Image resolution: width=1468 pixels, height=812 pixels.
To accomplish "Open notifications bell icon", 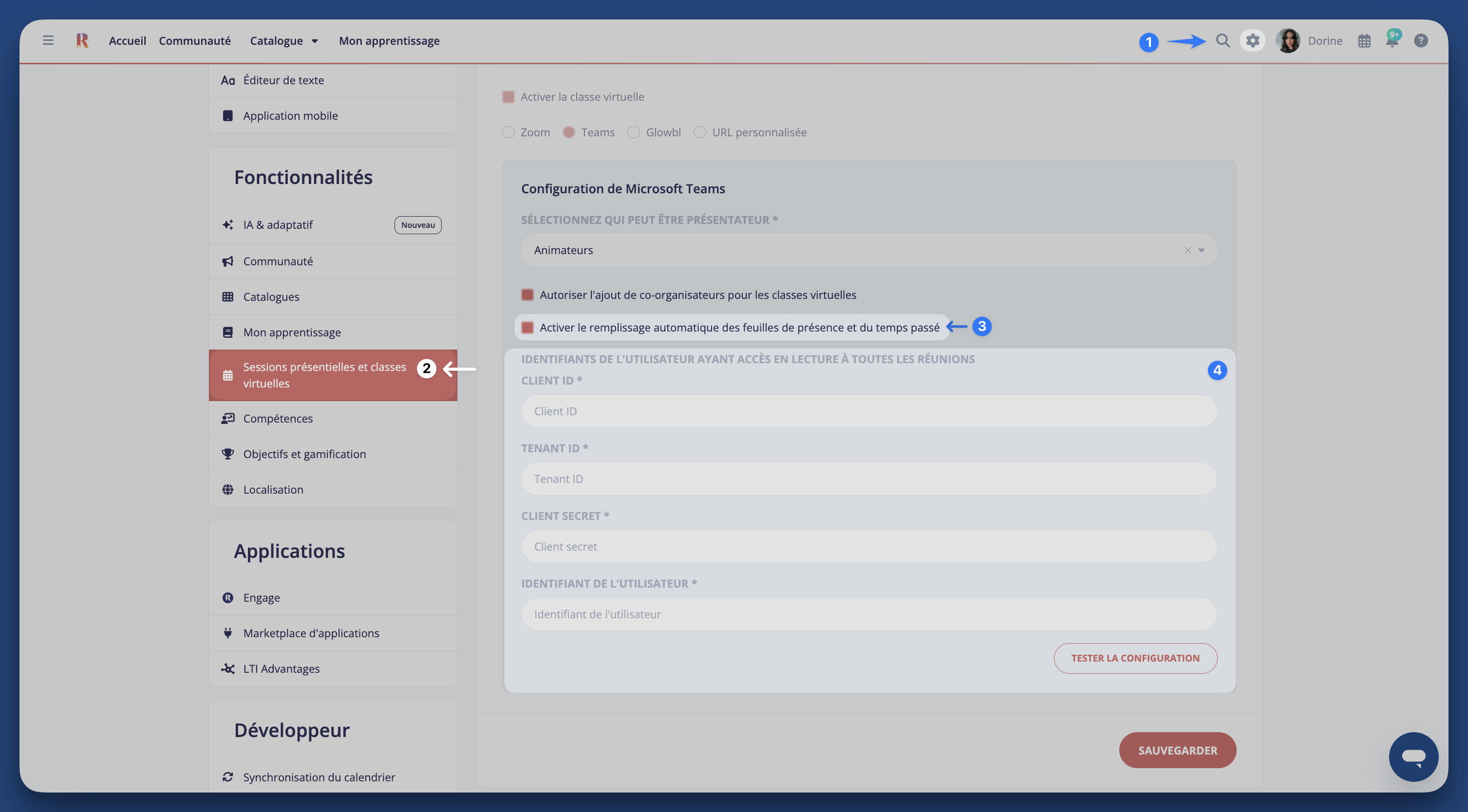I will (x=1392, y=40).
